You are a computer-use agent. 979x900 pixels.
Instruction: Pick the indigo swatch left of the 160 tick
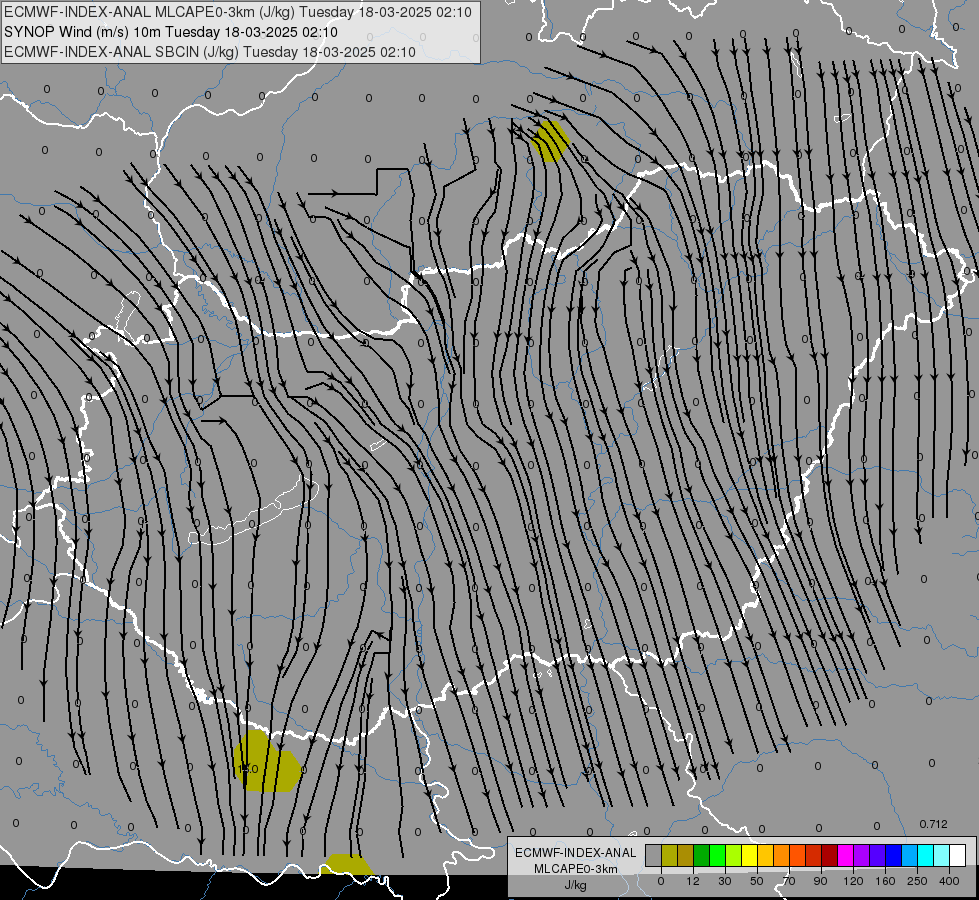pyautogui.click(x=878, y=855)
